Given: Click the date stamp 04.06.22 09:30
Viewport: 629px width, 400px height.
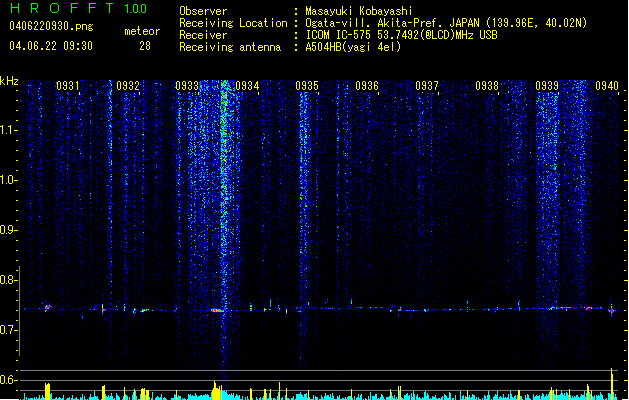Looking at the screenshot, I should [51, 46].
